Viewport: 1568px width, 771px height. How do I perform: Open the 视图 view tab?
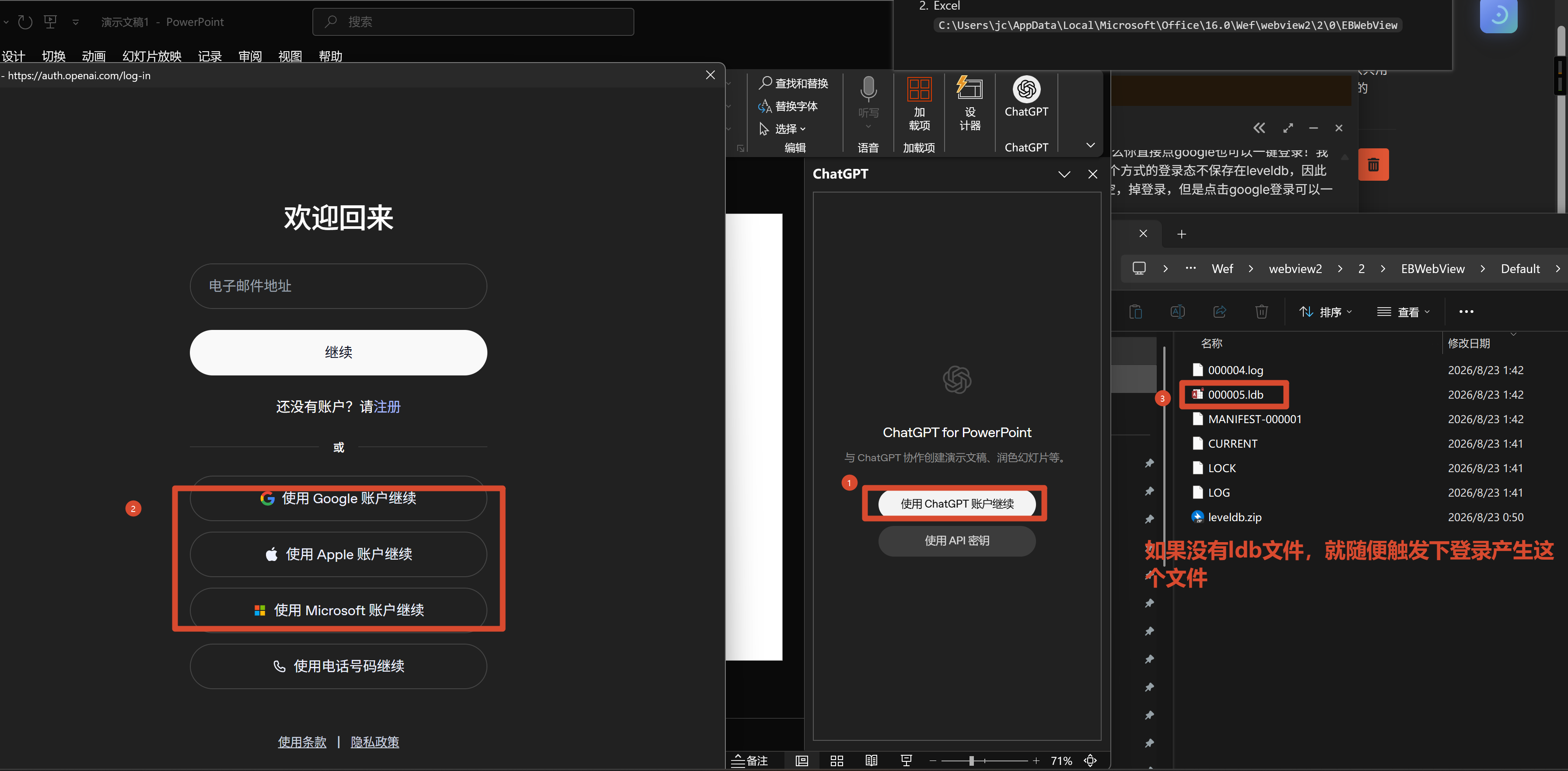click(x=290, y=56)
